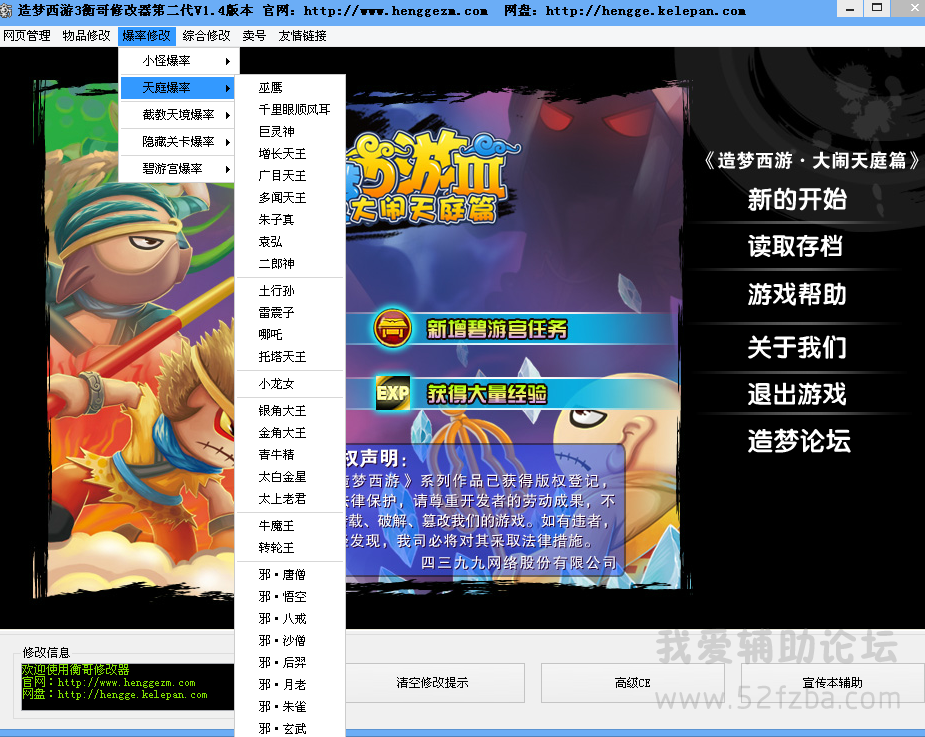Expand the 隐藏关卡爆率 submenu
Image resolution: width=925 pixels, height=737 pixels.
pos(179,142)
